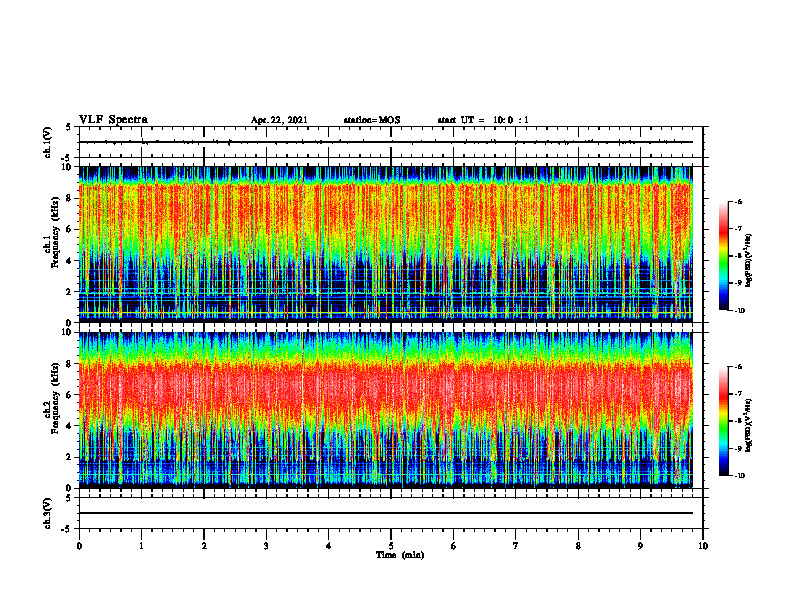The height and width of the screenshot is (612, 792).
Task: Select the ch.2 color bar "log(PSD)" label
Action: (749, 425)
